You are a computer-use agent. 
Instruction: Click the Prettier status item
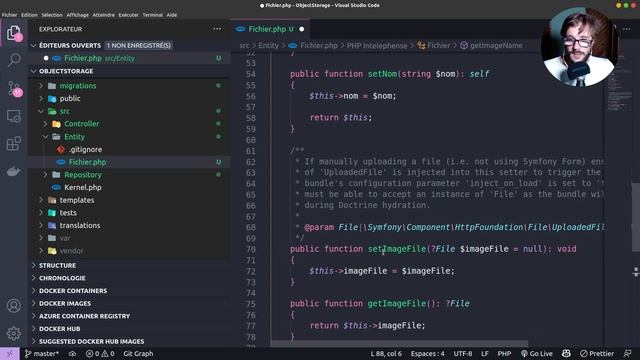597,353
